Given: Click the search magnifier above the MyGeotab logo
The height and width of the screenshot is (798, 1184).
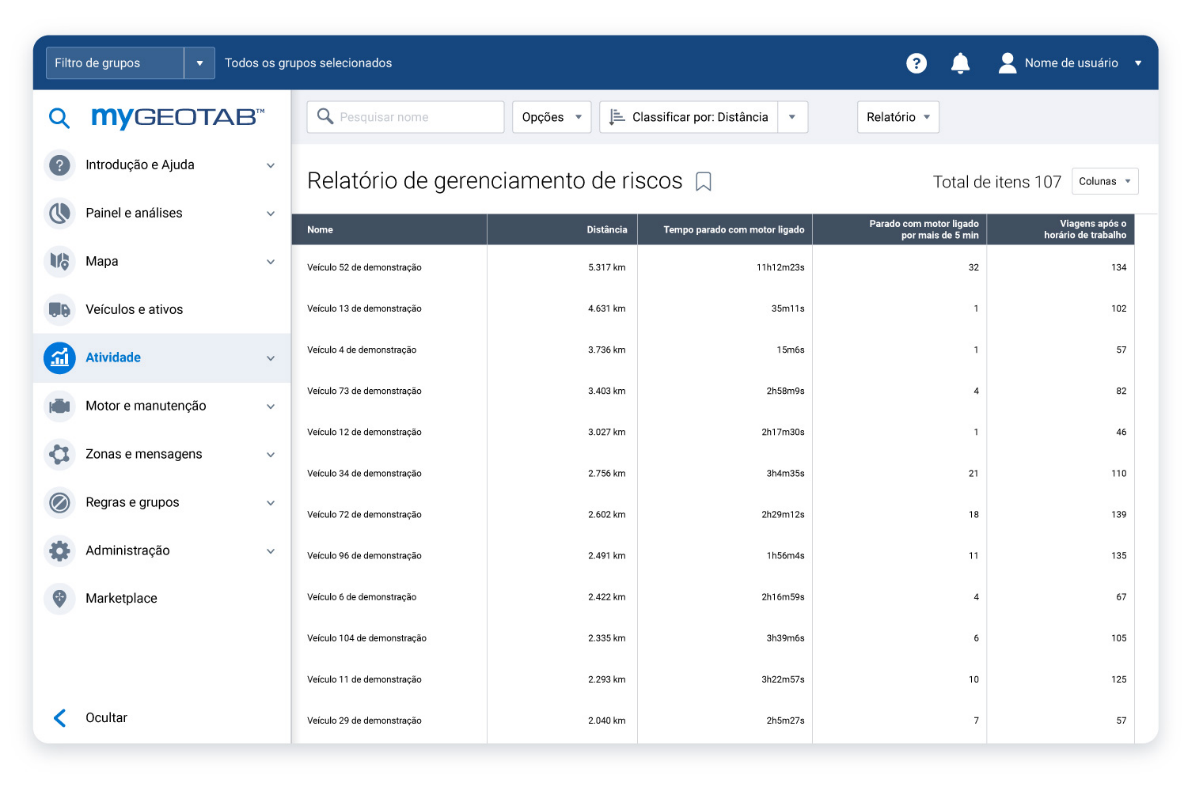Looking at the screenshot, I should [x=58, y=117].
